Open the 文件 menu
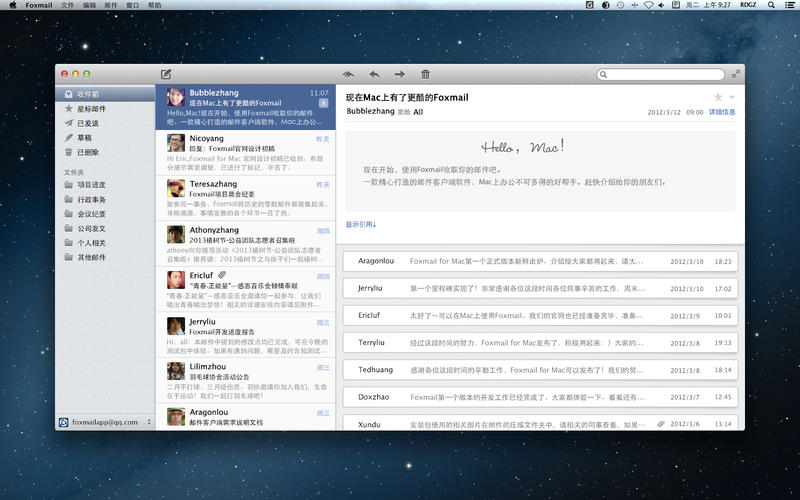Viewport: 800px width, 500px height. [x=67, y=5]
